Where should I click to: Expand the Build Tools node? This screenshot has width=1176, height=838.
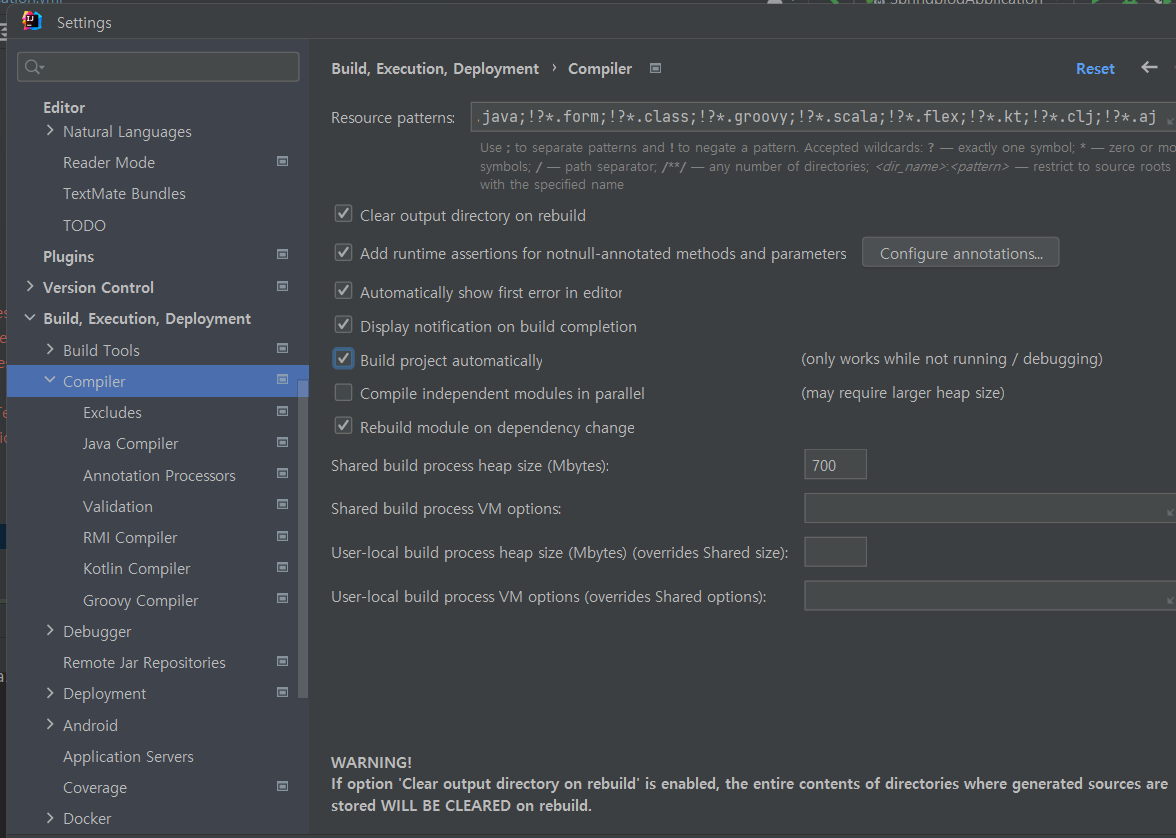[50, 350]
